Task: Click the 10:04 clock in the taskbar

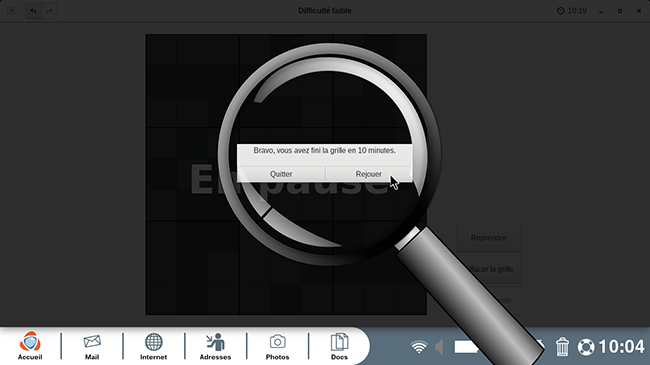Action: (x=621, y=346)
